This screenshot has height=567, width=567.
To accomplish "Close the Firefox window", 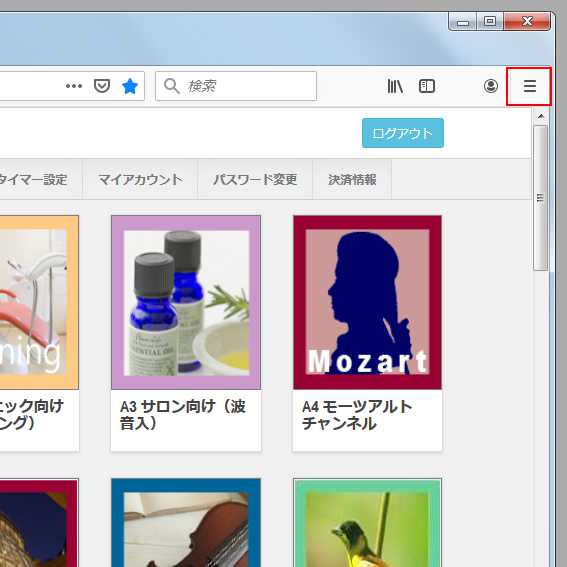I will click(527, 22).
